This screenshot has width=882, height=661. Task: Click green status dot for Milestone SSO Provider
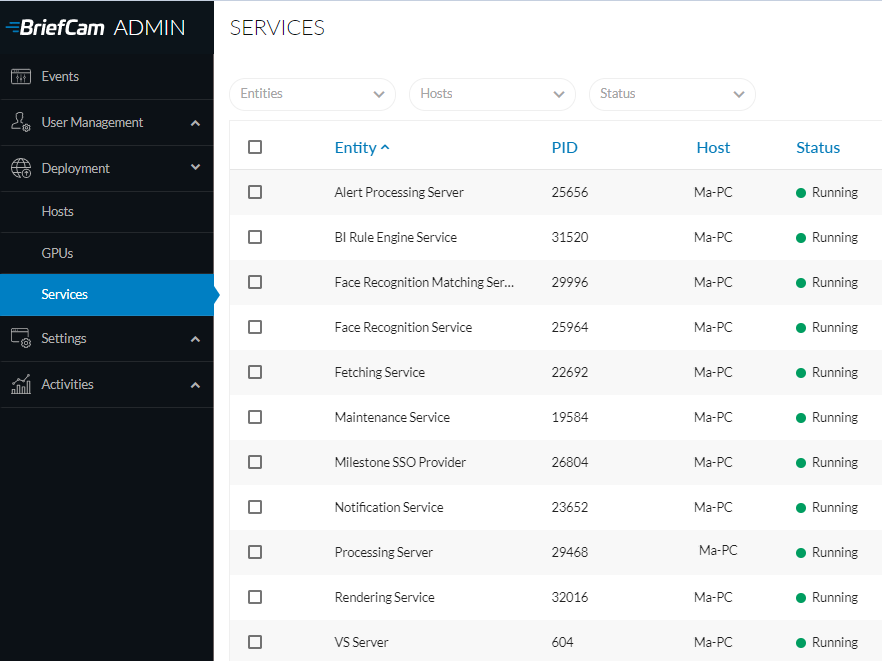pyautogui.click(x=801, y=463)
